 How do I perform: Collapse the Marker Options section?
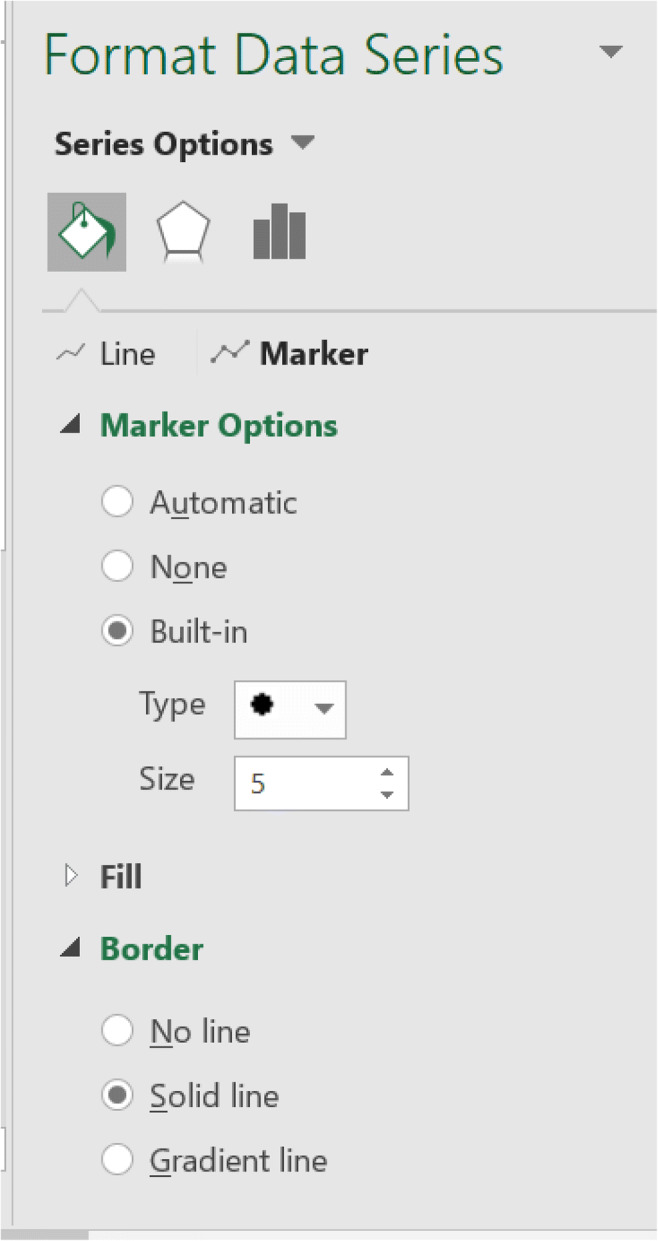click(70, 427)
